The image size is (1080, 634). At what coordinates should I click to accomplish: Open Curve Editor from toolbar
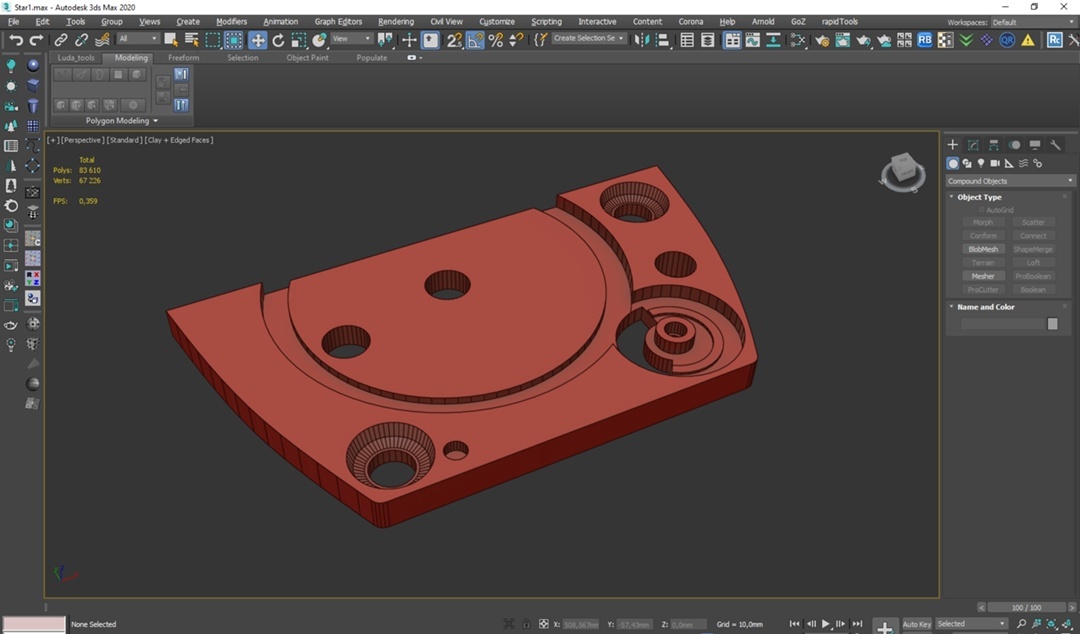pos(752,40)
